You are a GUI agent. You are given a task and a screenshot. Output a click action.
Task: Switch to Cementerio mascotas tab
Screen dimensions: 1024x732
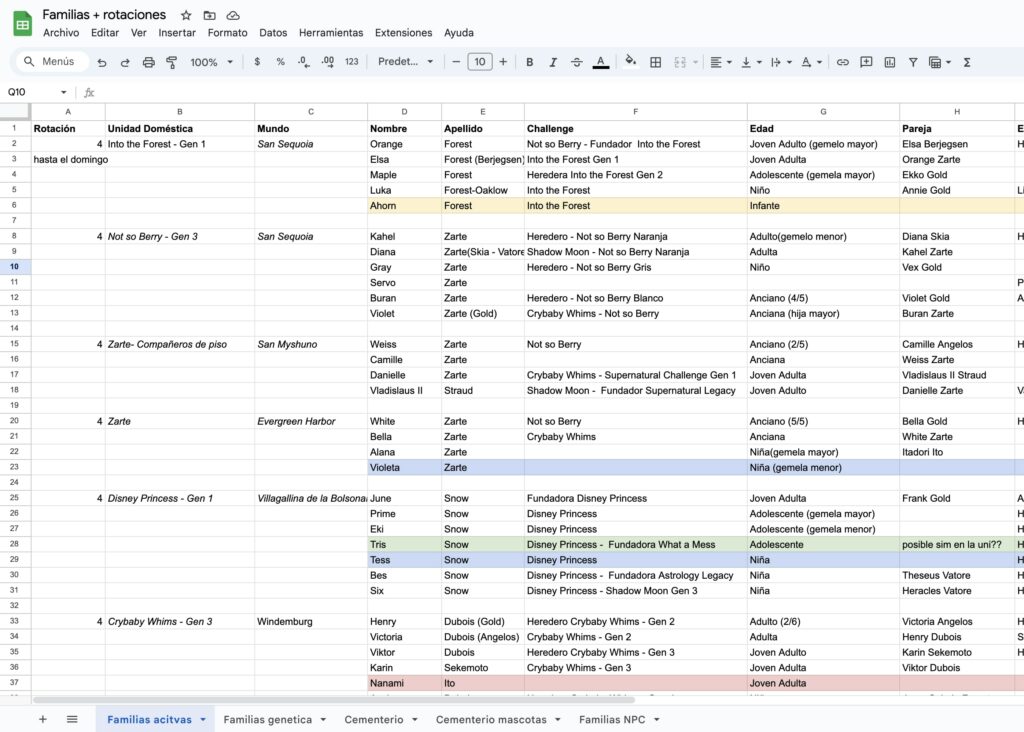click(x=491, y=719)
